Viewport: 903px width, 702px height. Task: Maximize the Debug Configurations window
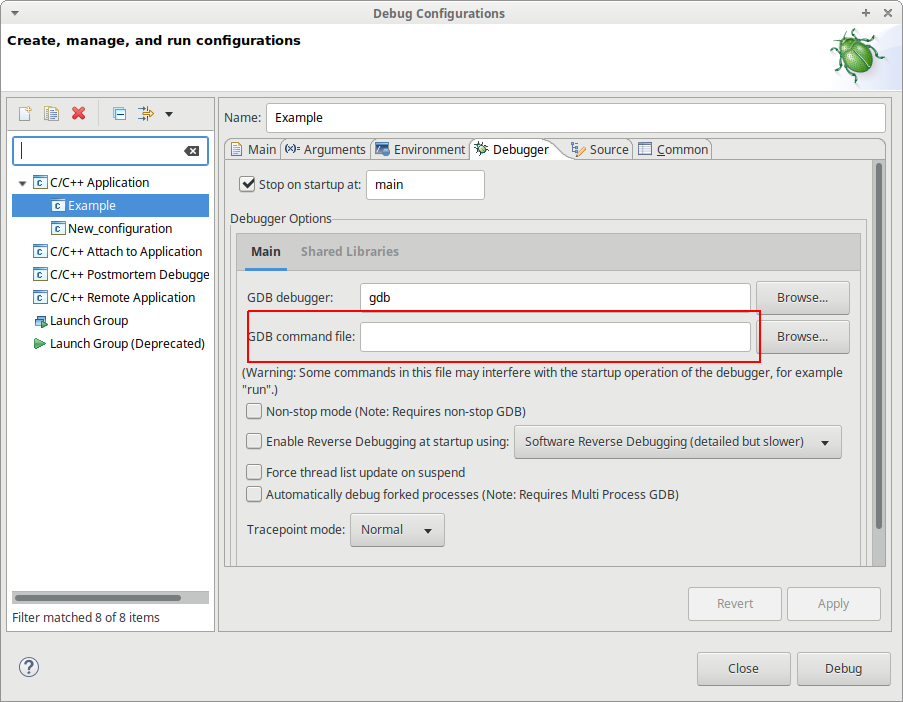(866, 13)
